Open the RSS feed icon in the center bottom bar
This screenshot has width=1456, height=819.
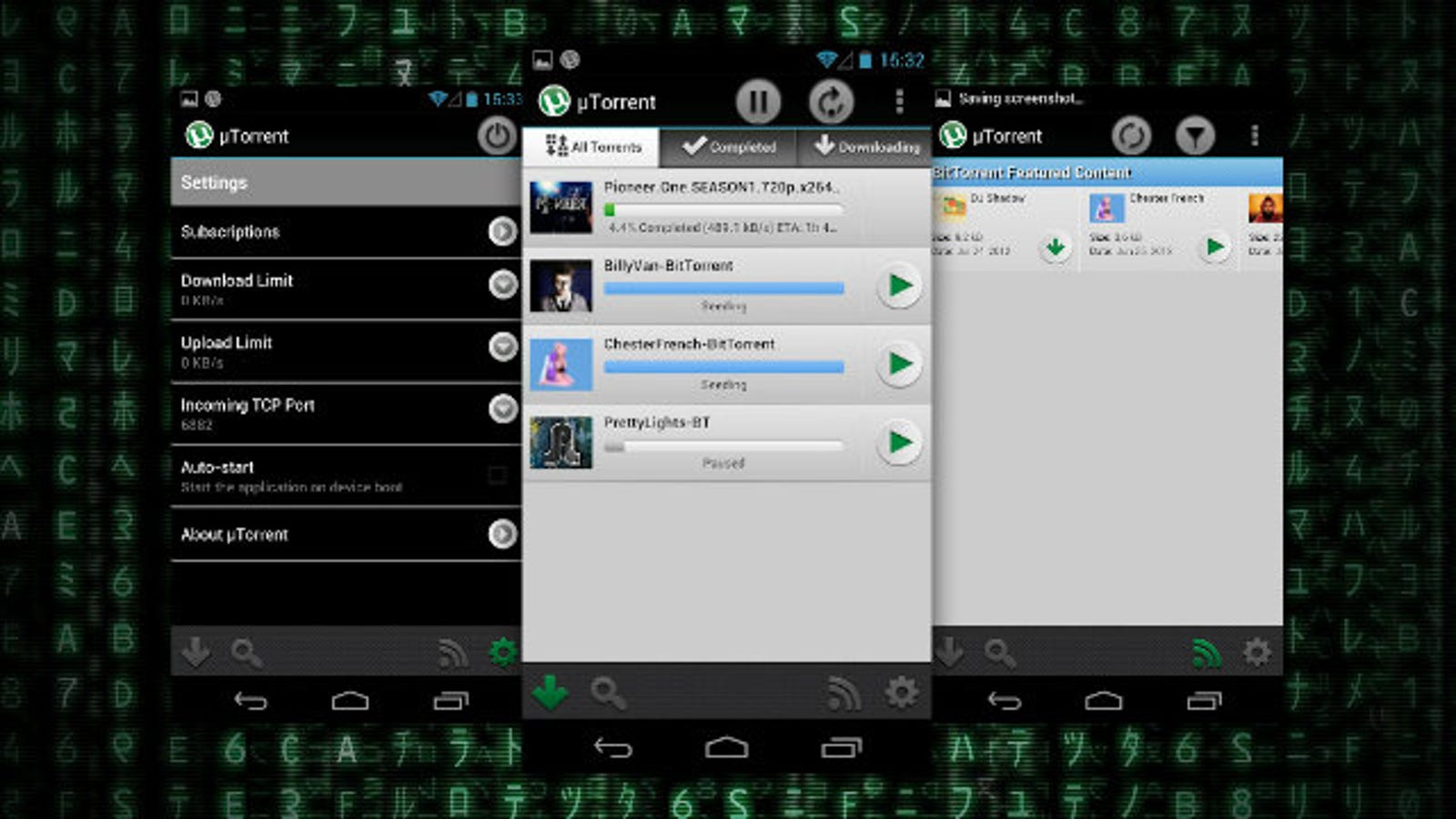844,693
